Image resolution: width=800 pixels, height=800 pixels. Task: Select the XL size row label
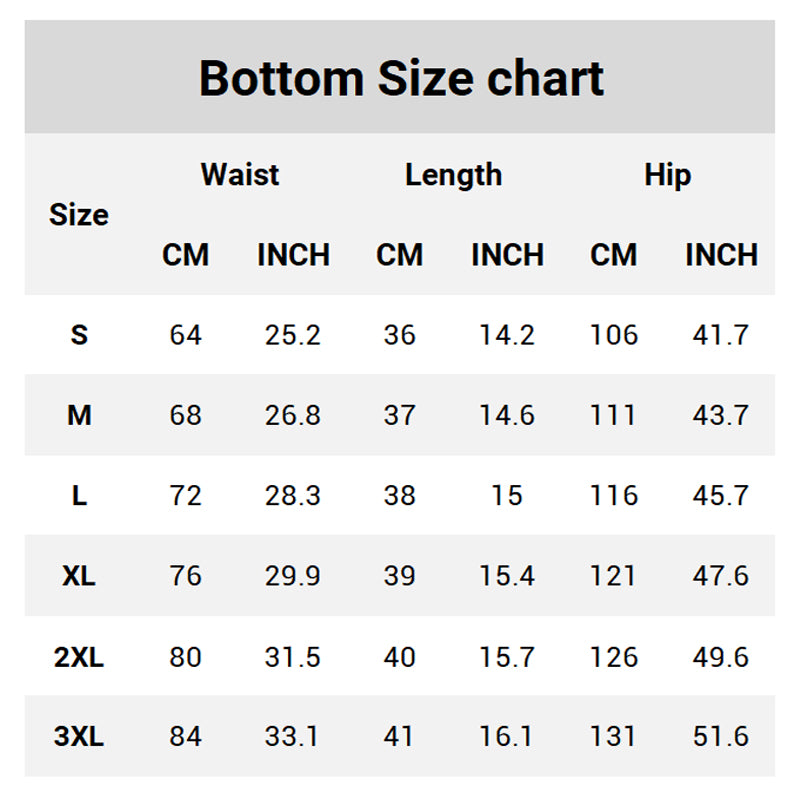[79, 576]
